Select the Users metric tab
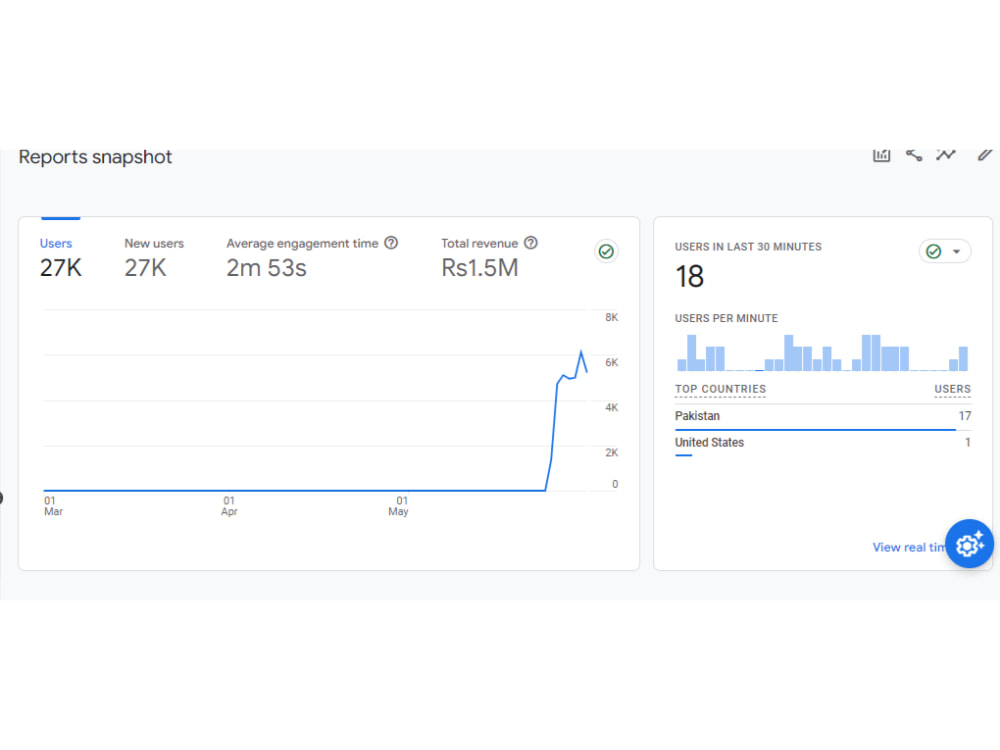 pyautogui.click(x=61, y=258)
